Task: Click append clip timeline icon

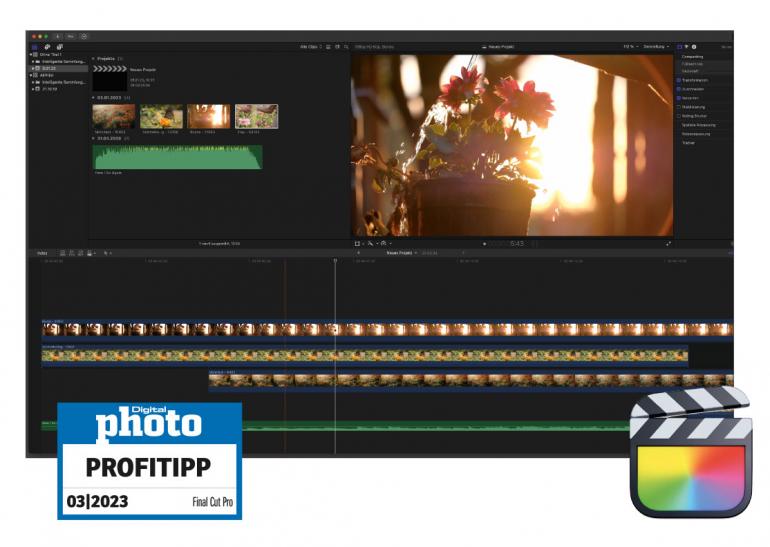Action: [x=81, y=253]
